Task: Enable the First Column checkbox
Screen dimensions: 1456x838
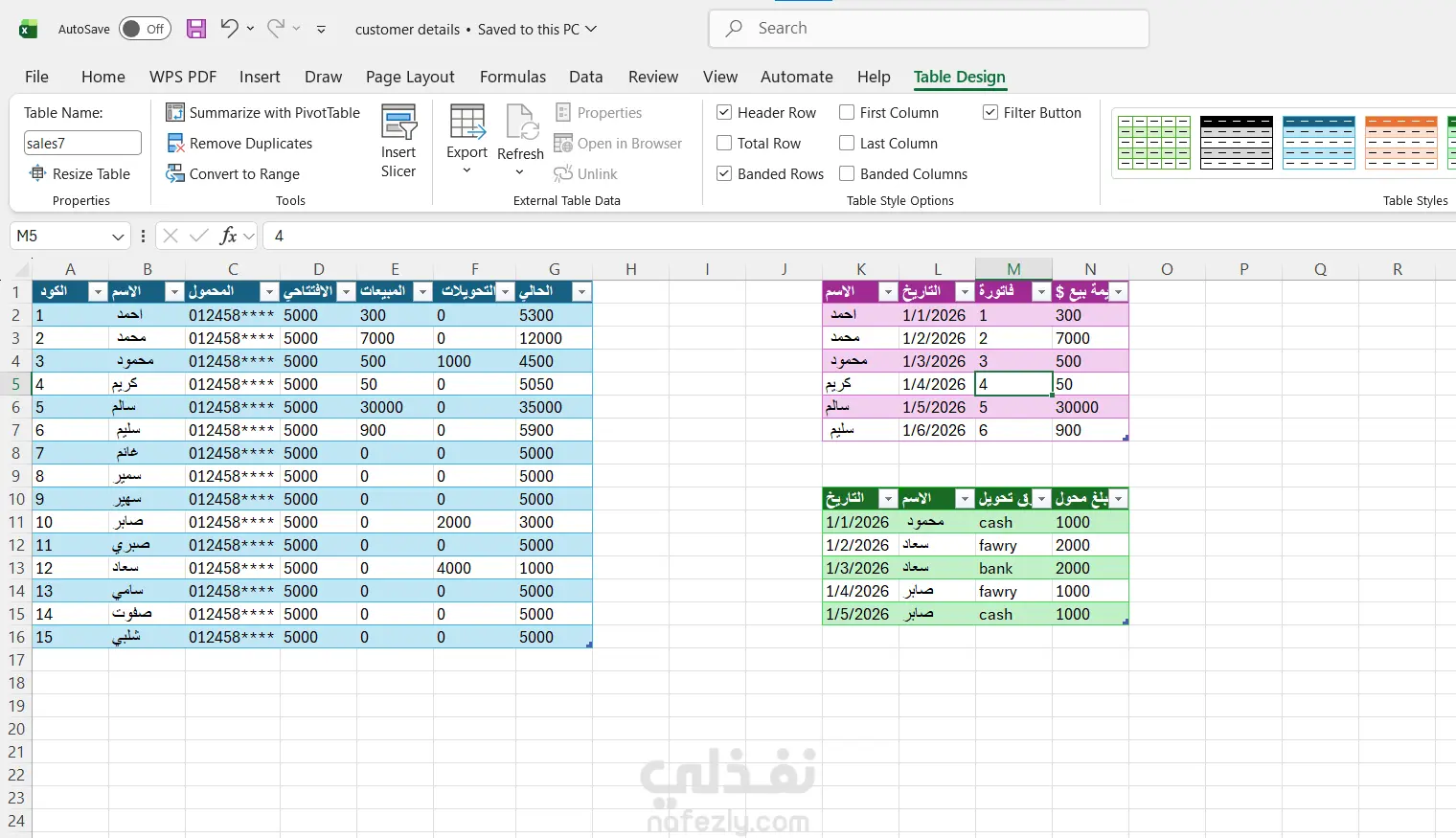Action: point(847,113)
